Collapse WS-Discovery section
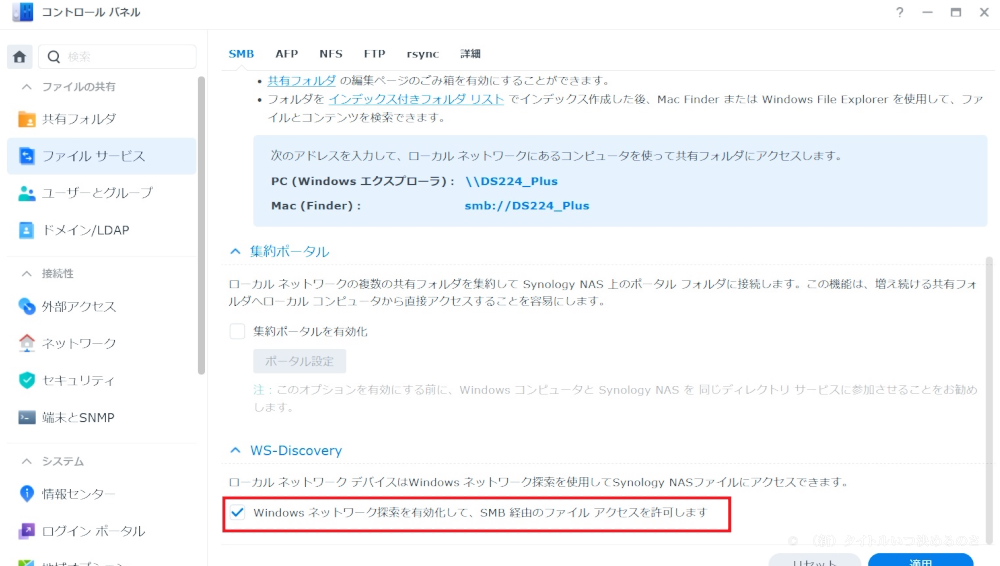This screenshot has width=1000, height=566. tap(235, 451)
